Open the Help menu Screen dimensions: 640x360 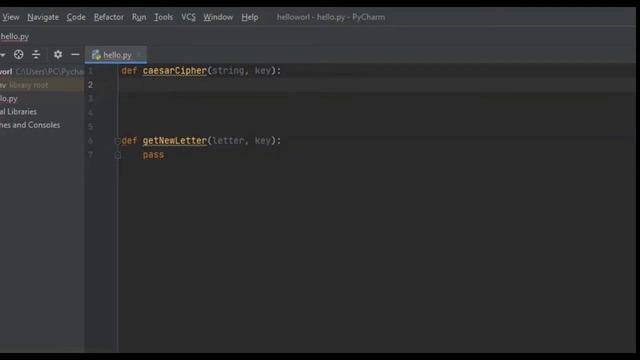249,17
